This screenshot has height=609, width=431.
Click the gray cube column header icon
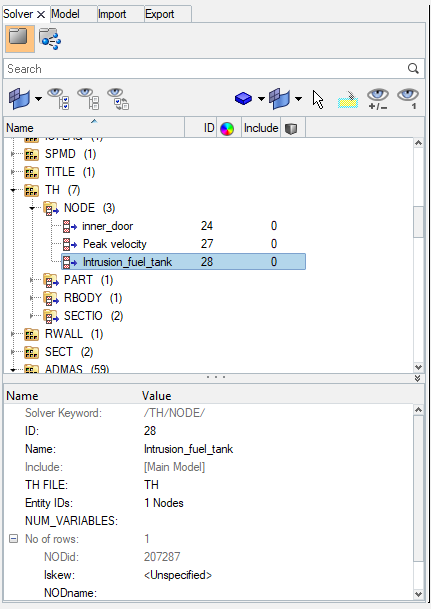291,129
